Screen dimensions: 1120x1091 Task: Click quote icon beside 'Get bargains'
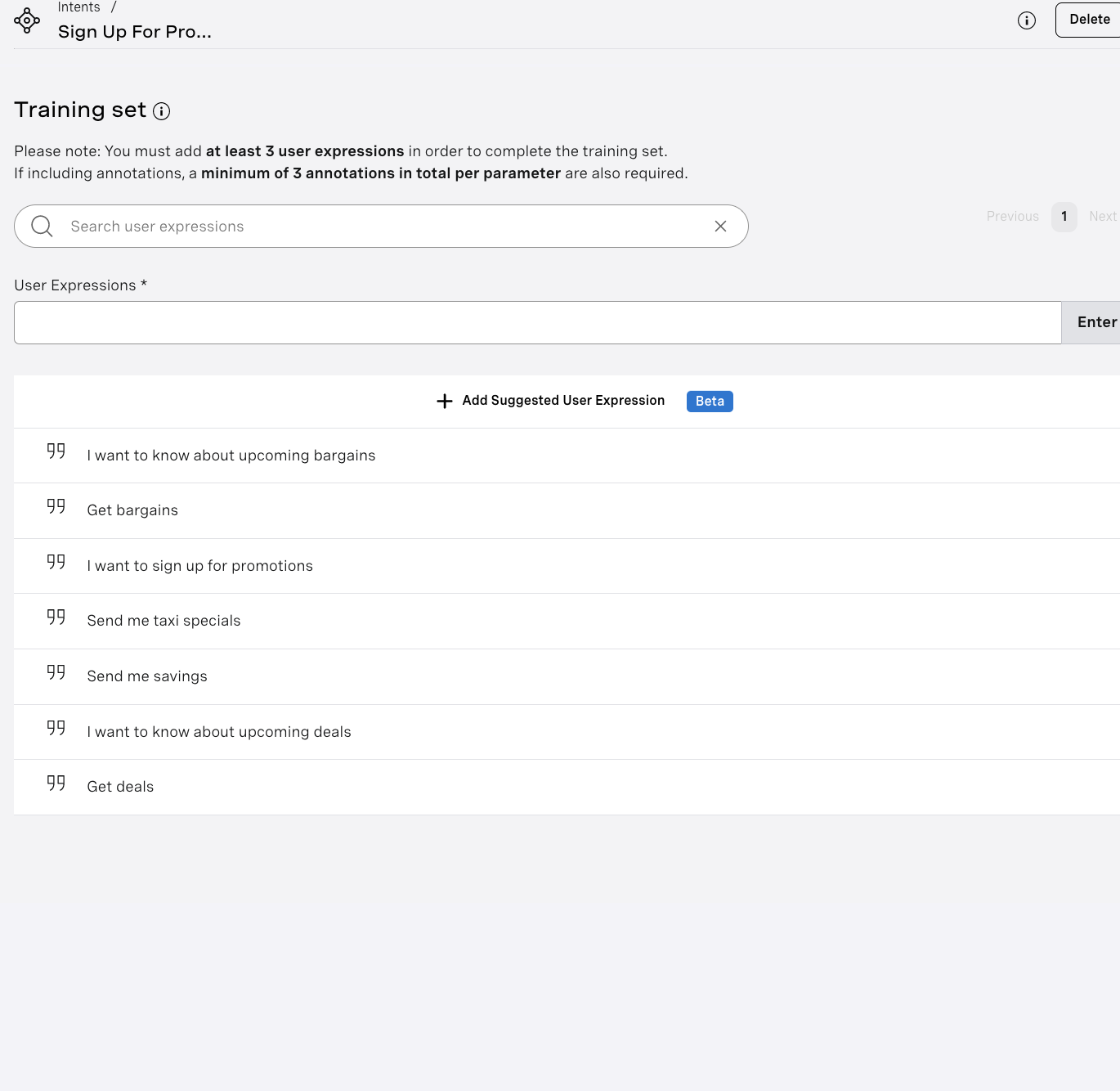coord(56,507)
